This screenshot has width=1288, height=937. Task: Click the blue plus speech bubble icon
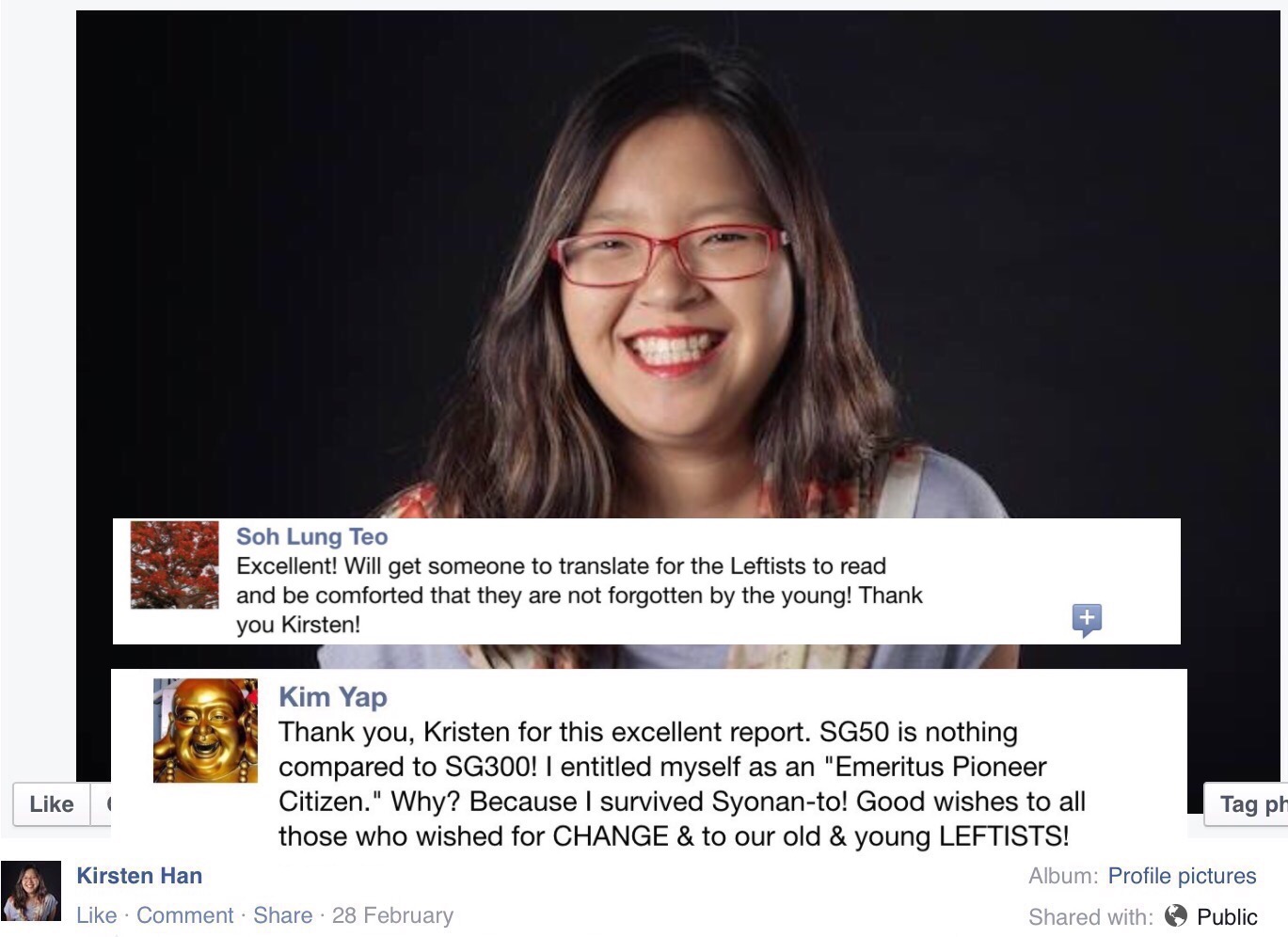point(1087,619)
